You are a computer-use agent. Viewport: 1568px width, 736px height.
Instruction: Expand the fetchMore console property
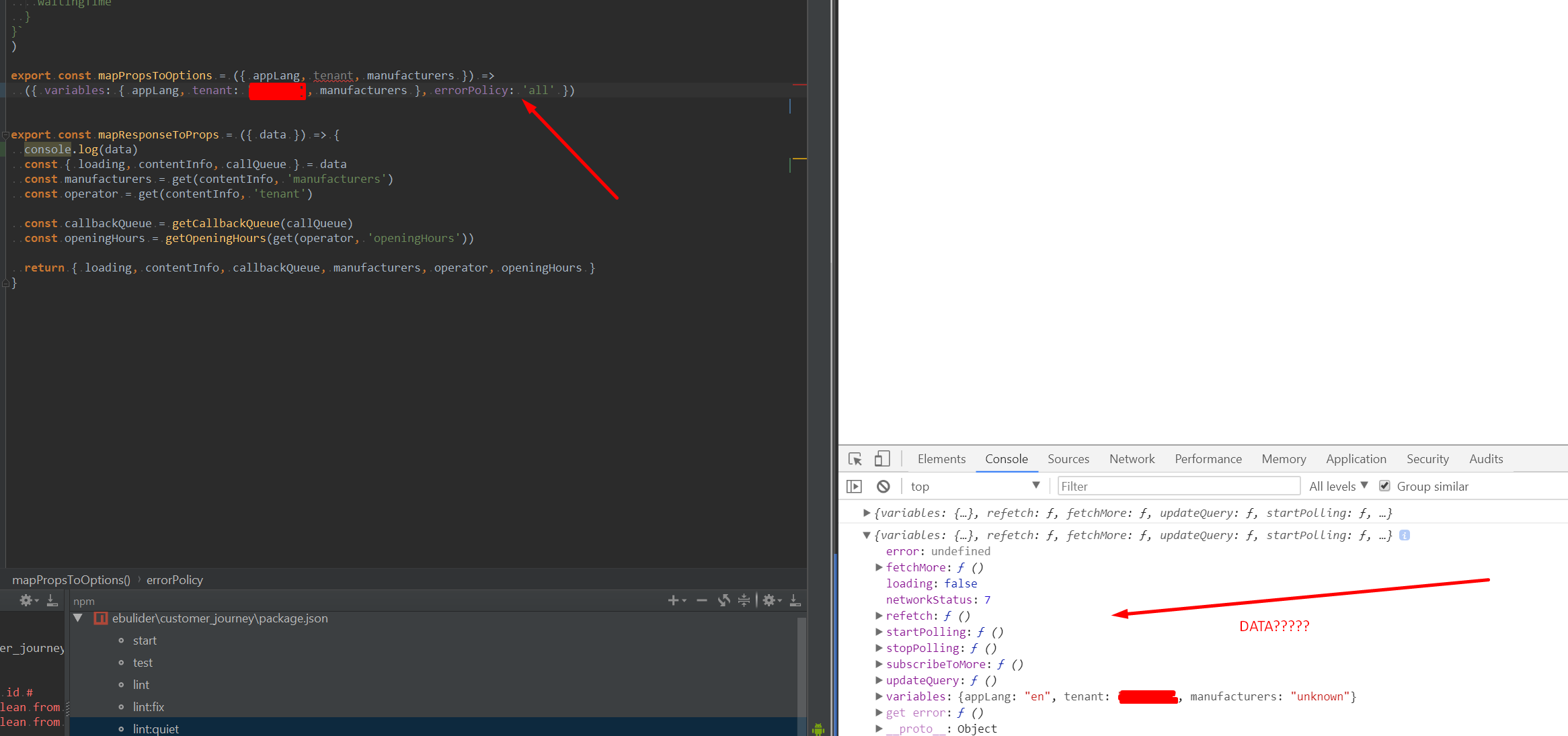pyautogui.click(x=879, y=567)
